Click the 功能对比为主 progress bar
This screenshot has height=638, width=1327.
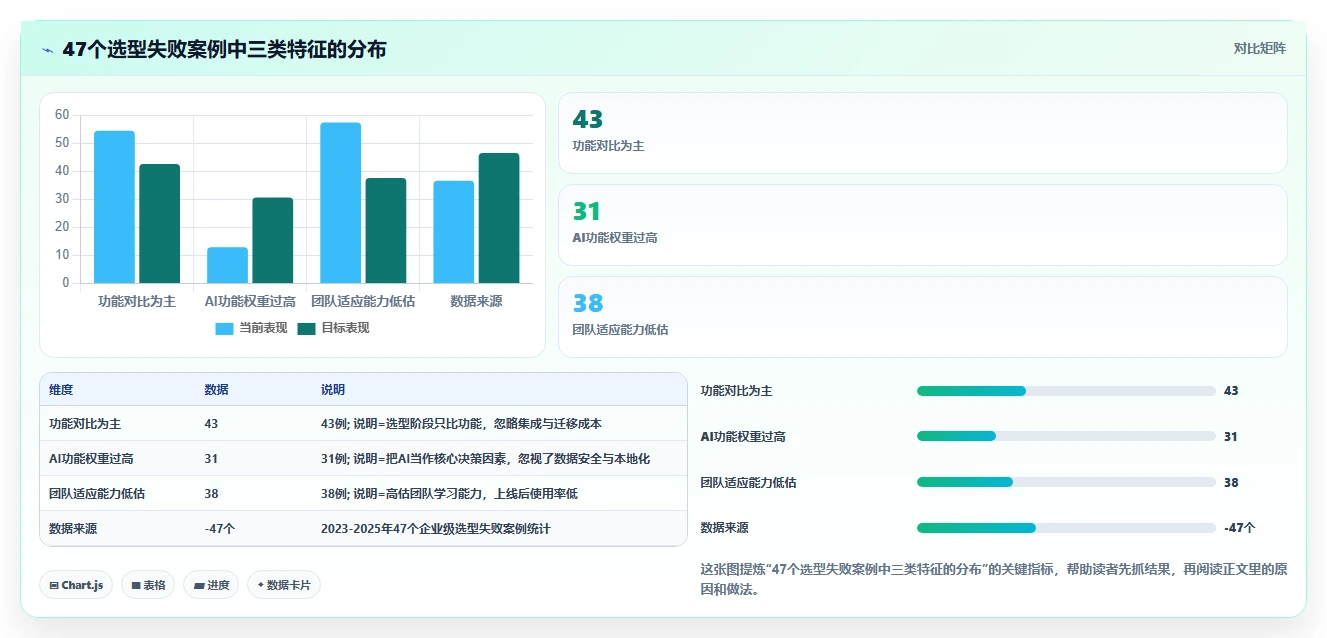[1066, 391]
